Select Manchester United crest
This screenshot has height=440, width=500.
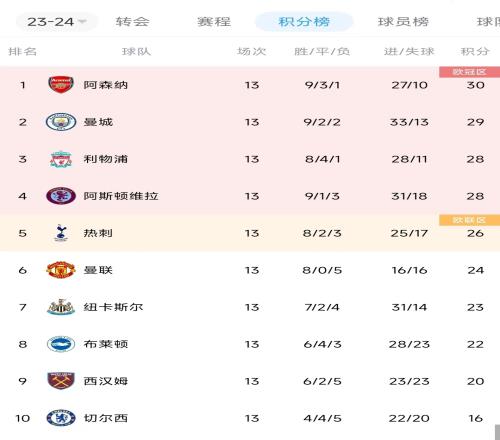click(x=61, y=270)
